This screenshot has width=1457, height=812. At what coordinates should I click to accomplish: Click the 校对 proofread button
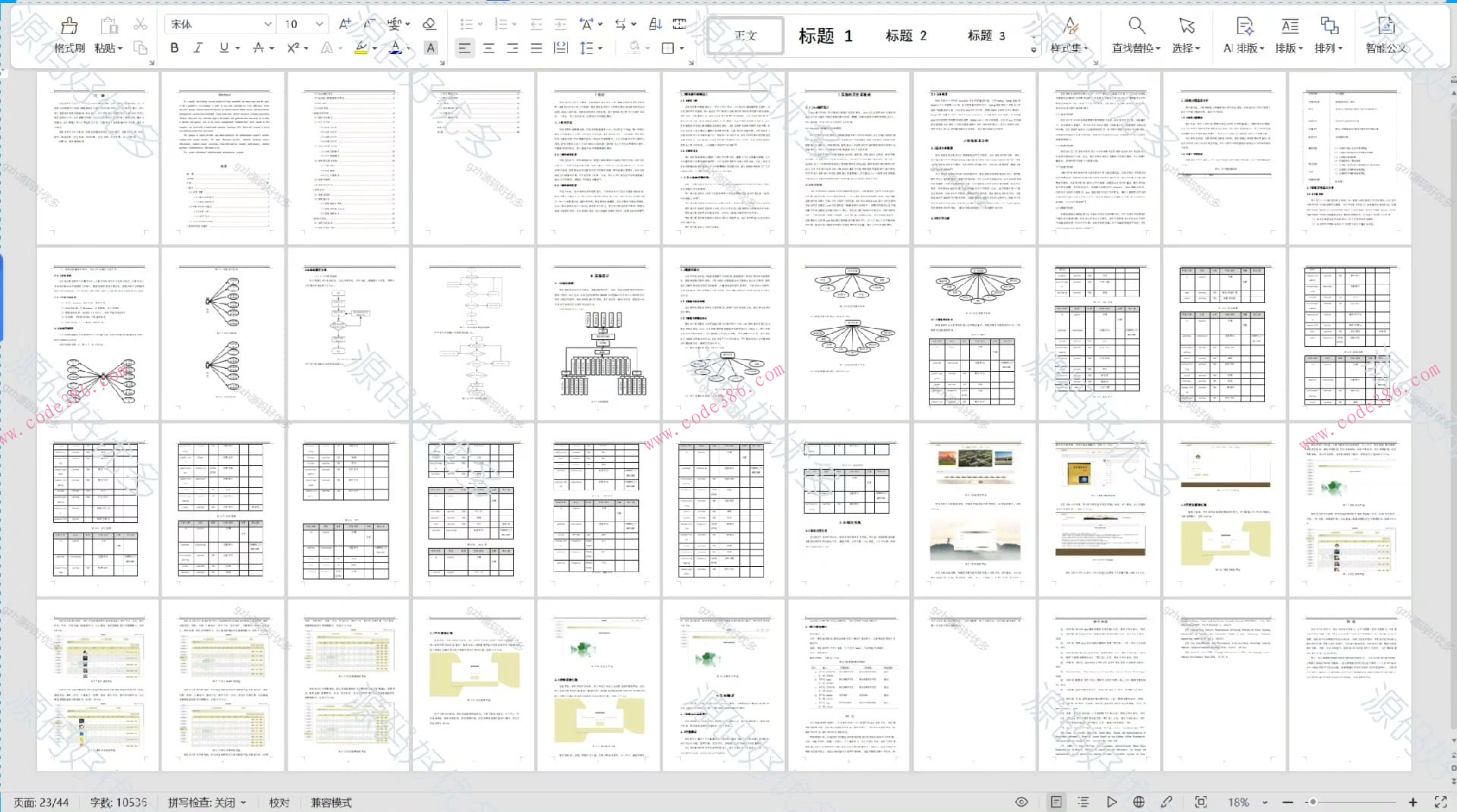[x=279, y=802]
